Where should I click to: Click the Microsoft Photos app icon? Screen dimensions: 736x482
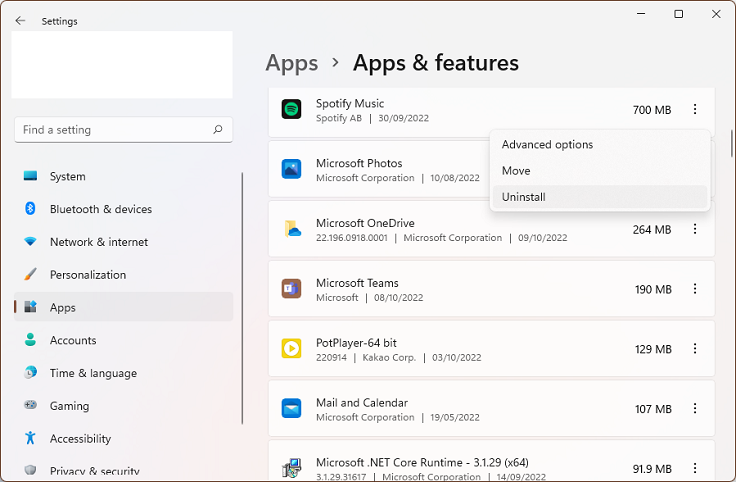[291, 169]
